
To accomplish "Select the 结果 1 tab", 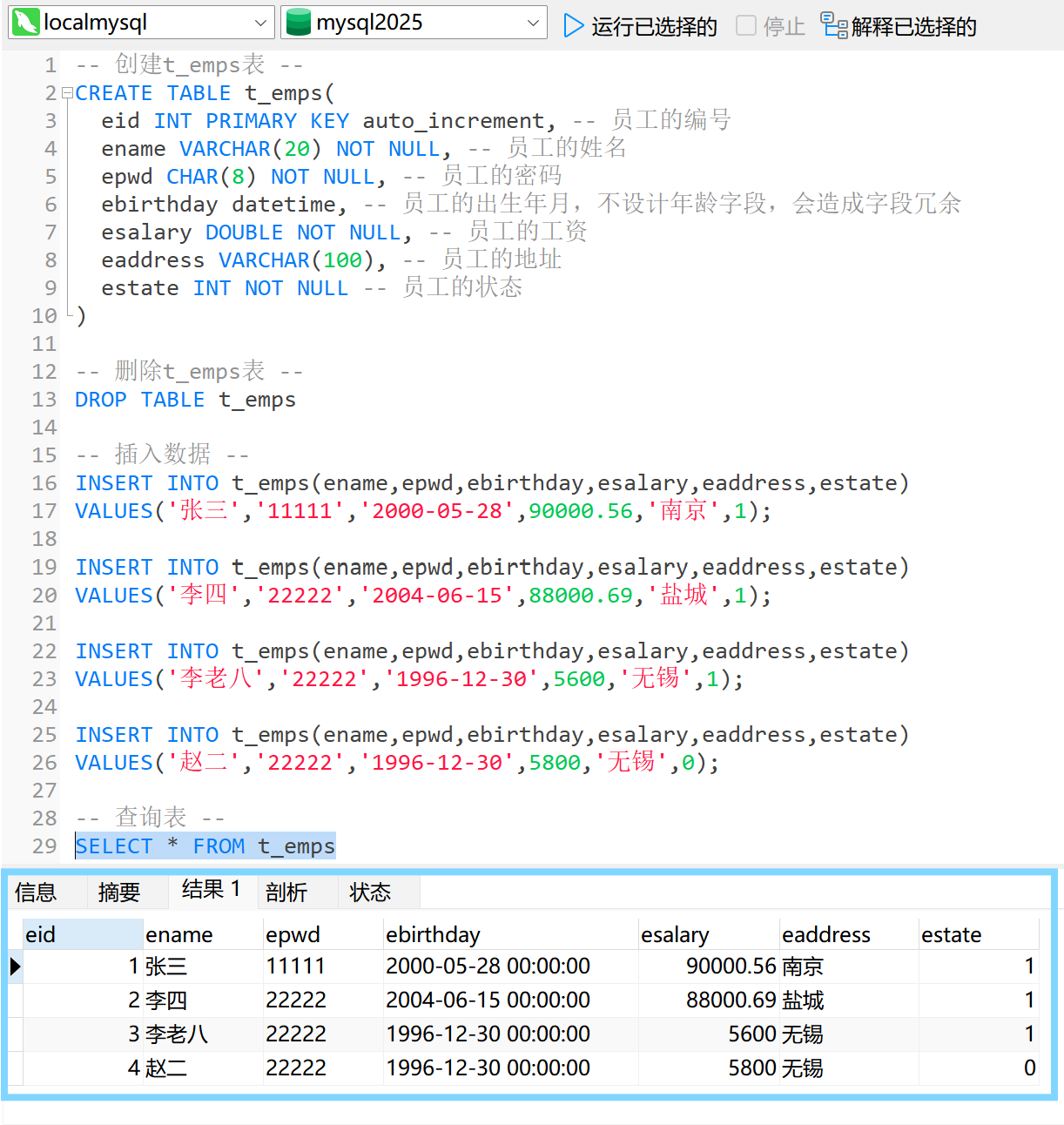I will (212, 890).
